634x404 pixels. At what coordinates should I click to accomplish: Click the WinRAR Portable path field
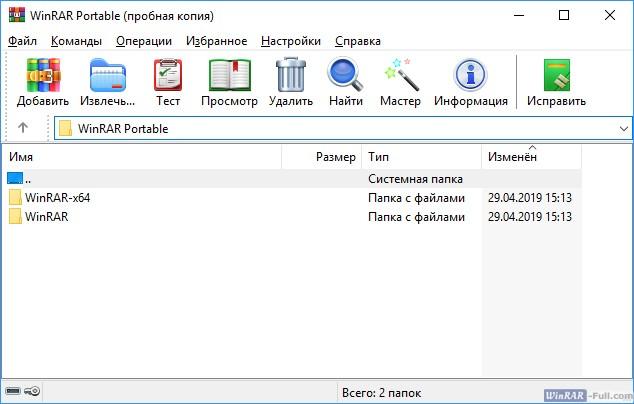pyautogui.click(x=343, y=129)
